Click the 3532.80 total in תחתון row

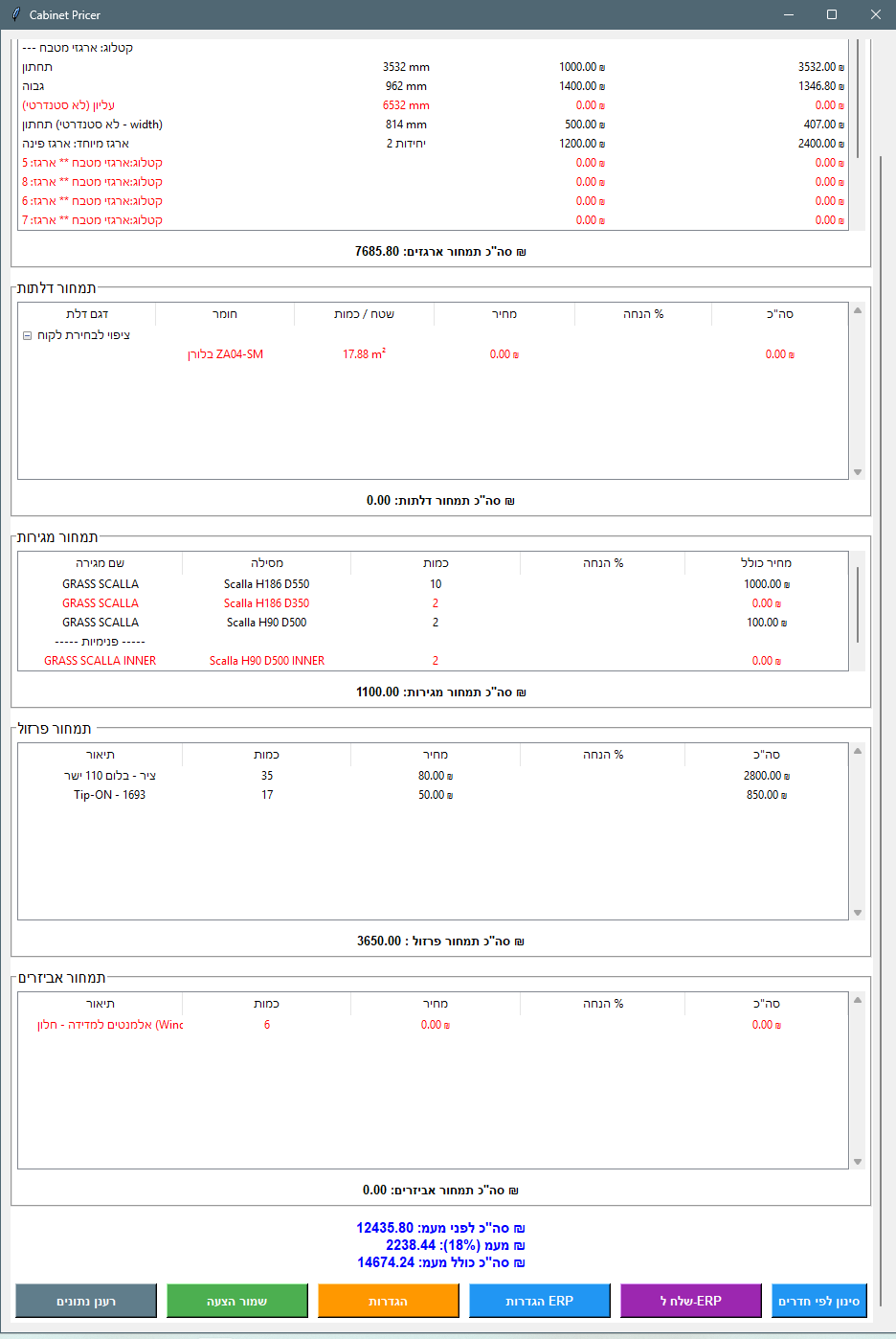point(821,67)
